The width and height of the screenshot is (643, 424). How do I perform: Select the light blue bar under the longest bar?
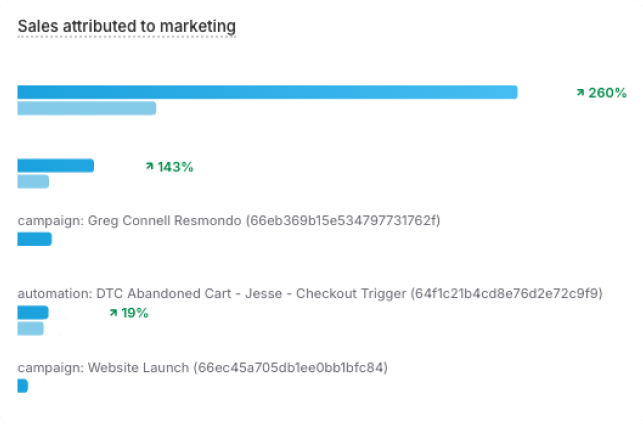pyautogui.click(x=86, y=108)
